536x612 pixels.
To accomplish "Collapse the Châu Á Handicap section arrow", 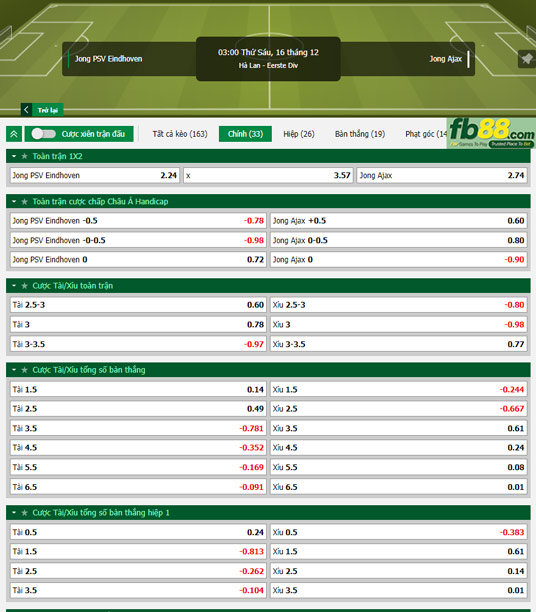I will click(x=14, y=201).
